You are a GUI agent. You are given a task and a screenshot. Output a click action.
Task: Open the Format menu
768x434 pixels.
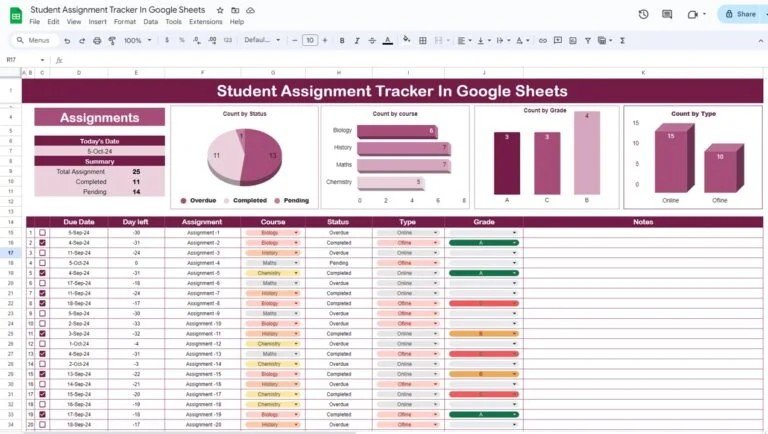pyautogui.click(x=125, y=22)
